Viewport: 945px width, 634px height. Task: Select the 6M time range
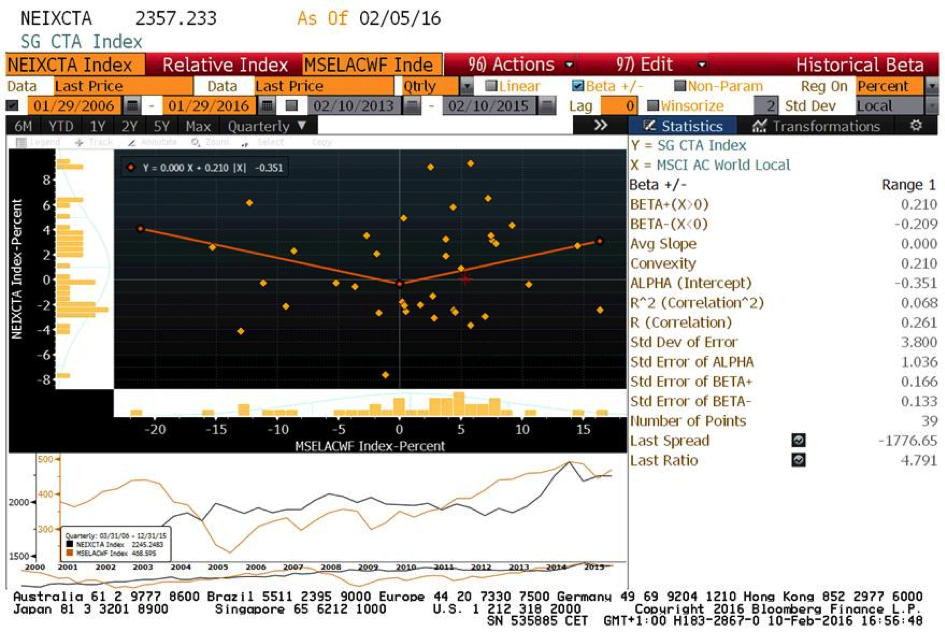[23, 126]
